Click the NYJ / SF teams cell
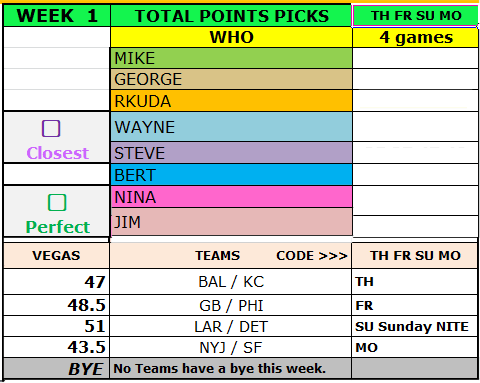The image size is (480, 383). (231, 348)
